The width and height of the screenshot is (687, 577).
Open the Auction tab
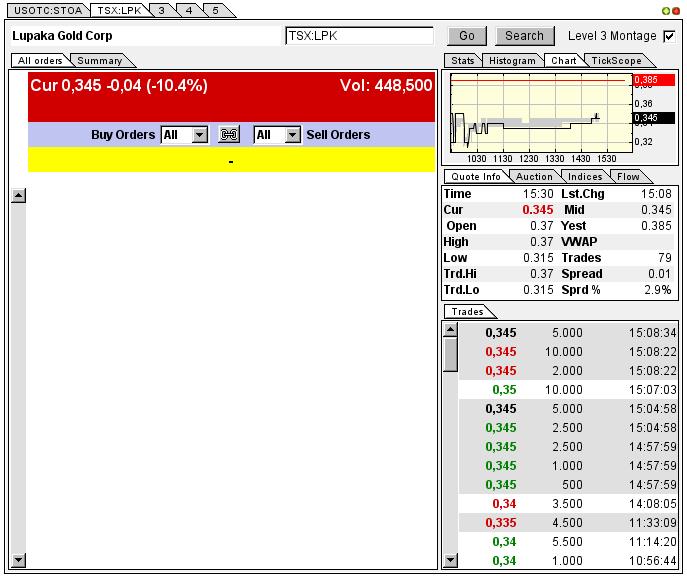click(x=534, y=177)
